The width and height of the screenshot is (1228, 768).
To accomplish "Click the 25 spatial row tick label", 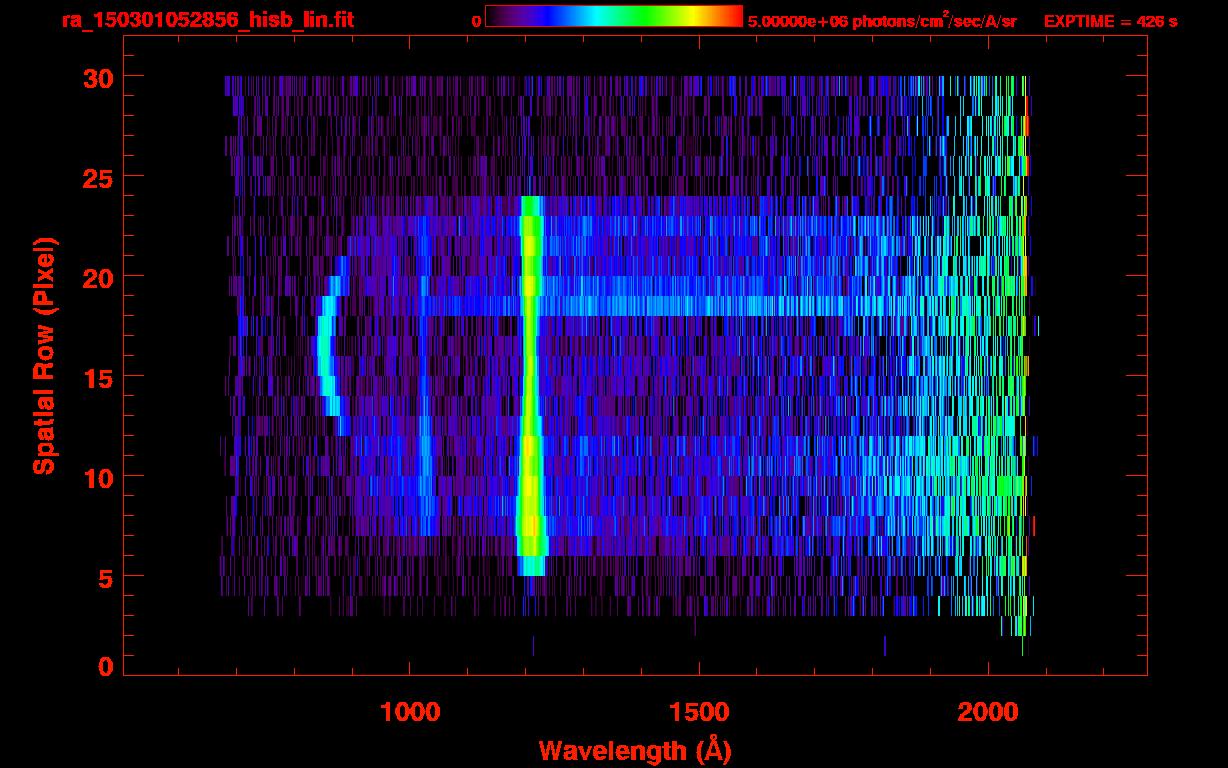I will pos(97,177).
